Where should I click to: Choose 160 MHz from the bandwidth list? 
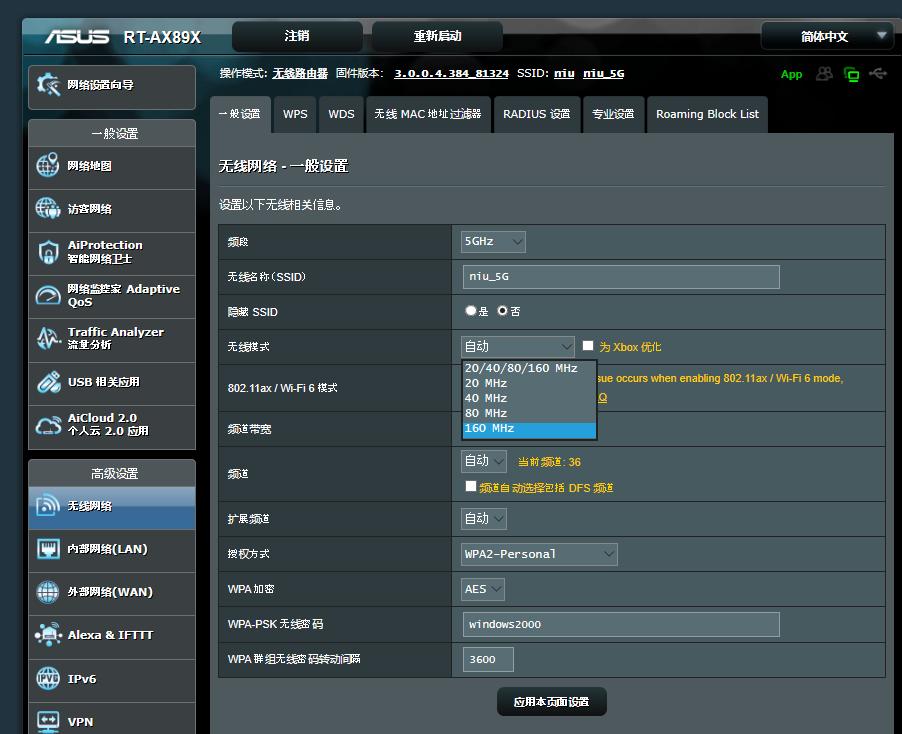(x=529, y=429)
